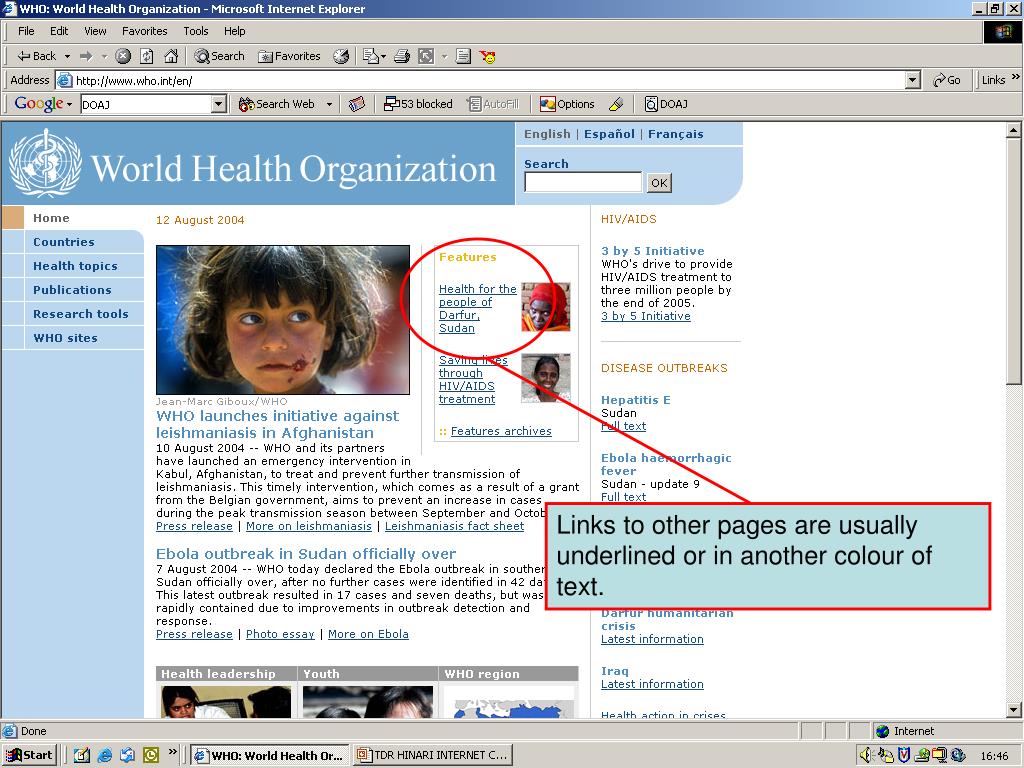Open Google toolbar Options
Image resolution: width=1024 pixels, height=768 pixels.
click(x=567, y=104)
